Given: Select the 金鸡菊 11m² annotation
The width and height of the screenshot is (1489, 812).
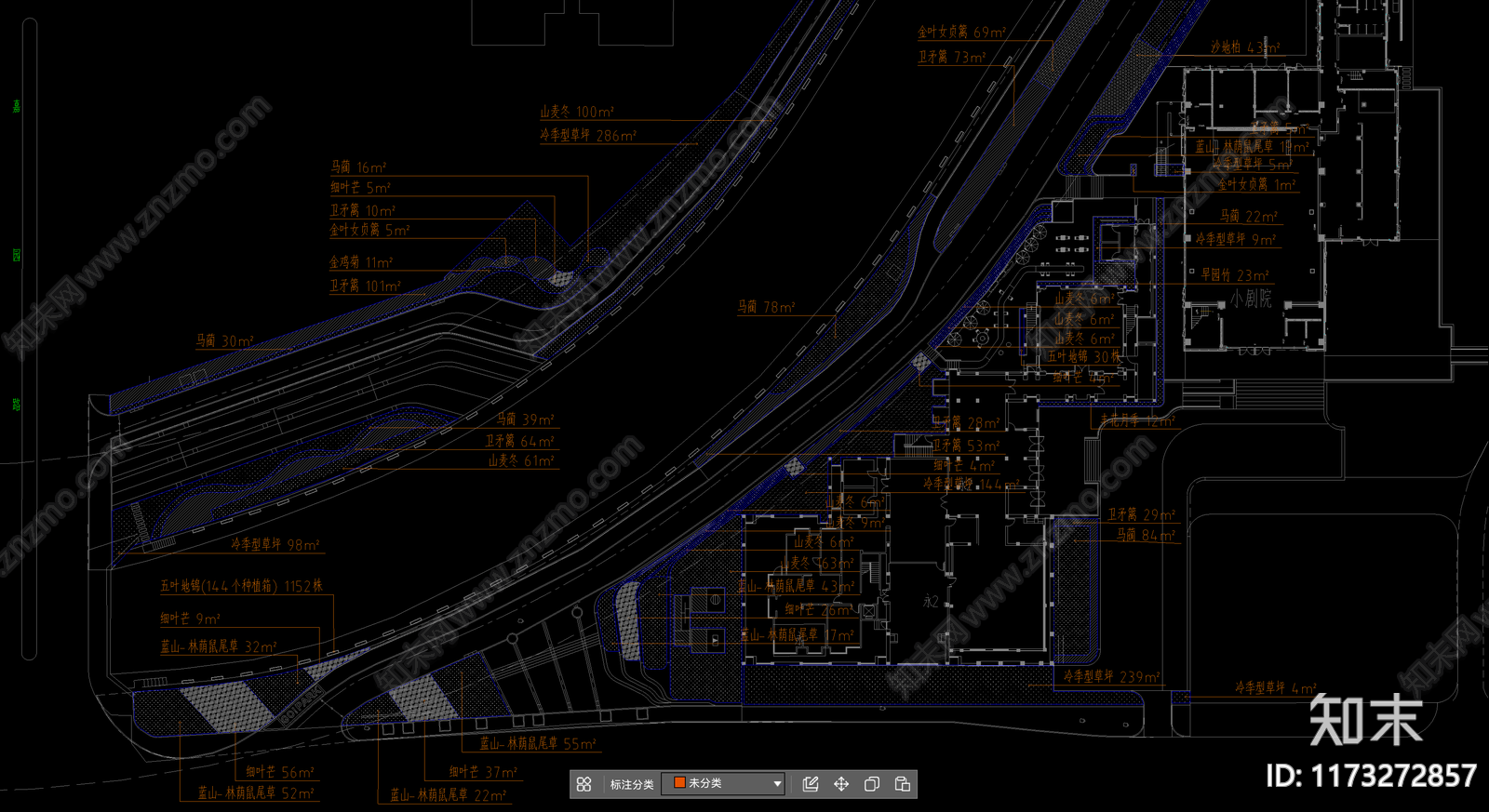Looking at the screenshot, I should [361, 263].
